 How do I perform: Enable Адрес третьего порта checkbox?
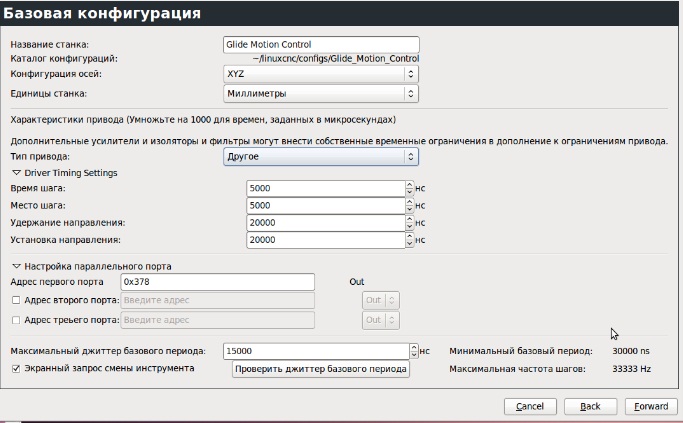pos(15,320)
